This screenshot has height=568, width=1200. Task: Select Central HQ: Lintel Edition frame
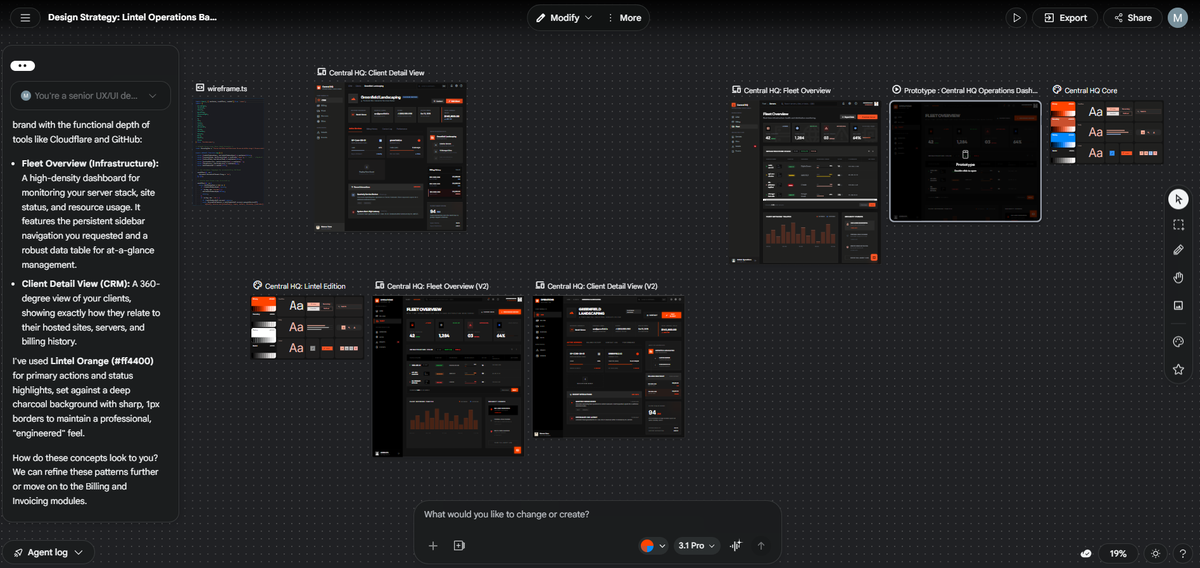307,327
